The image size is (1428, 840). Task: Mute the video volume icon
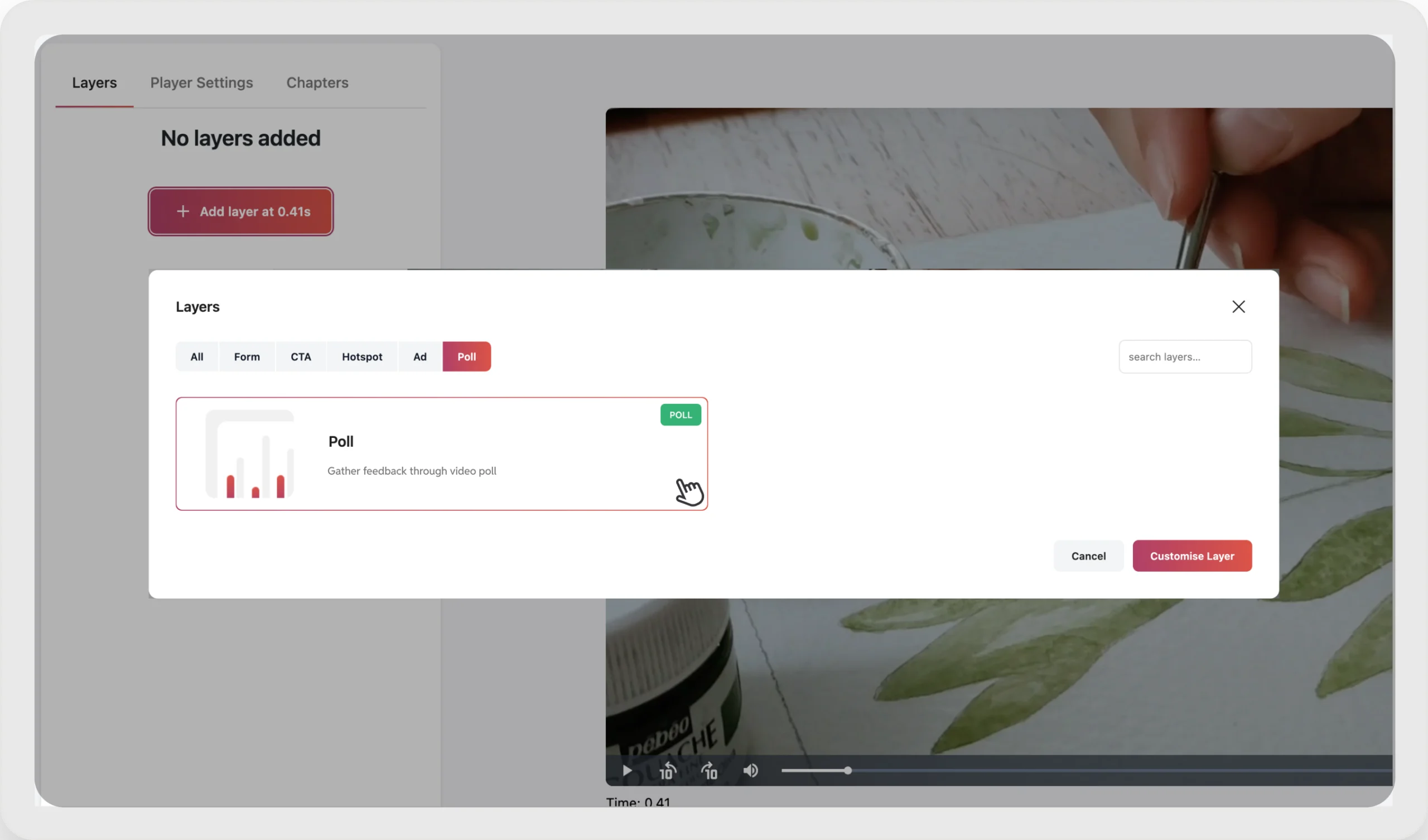(750, 771)
